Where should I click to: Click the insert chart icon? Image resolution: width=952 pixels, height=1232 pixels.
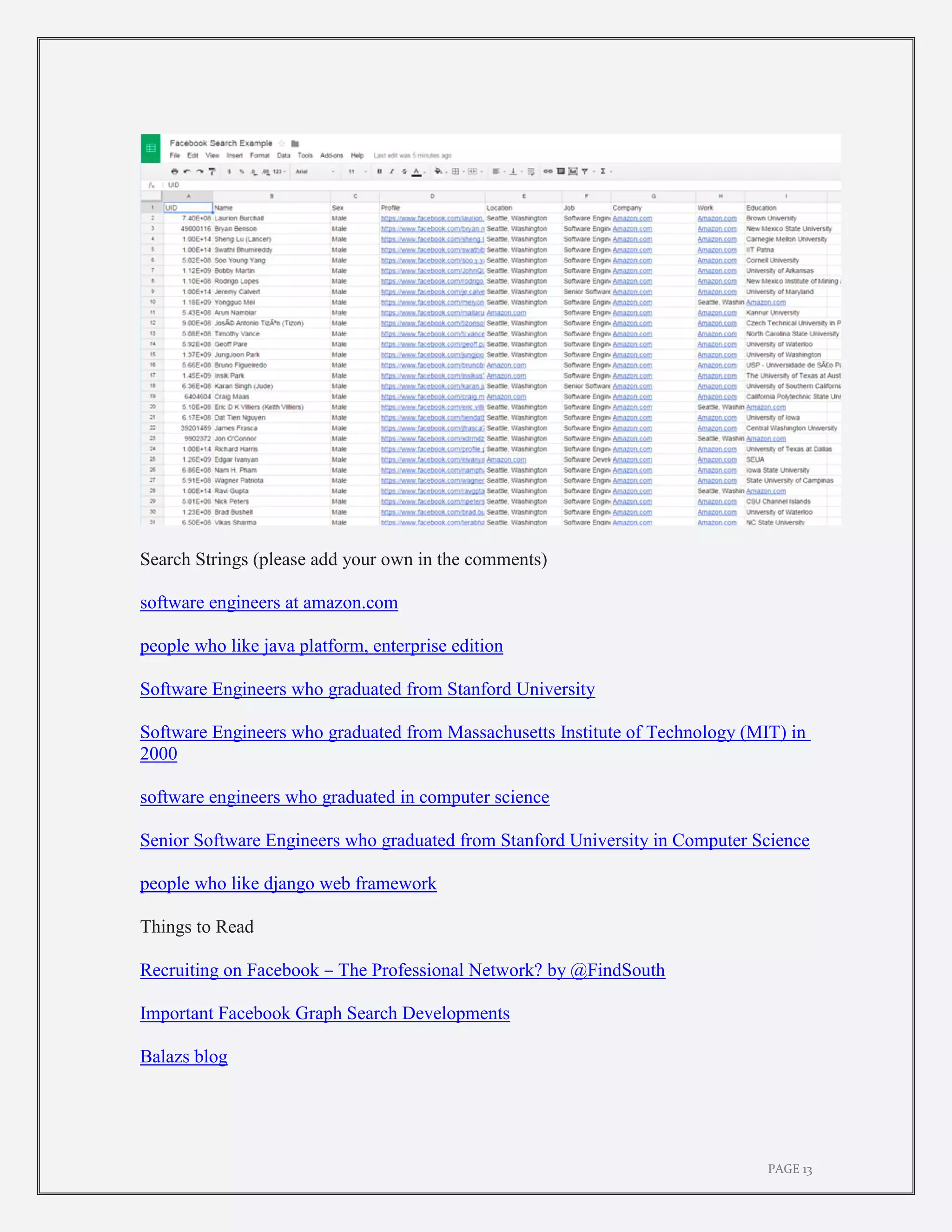573,171
